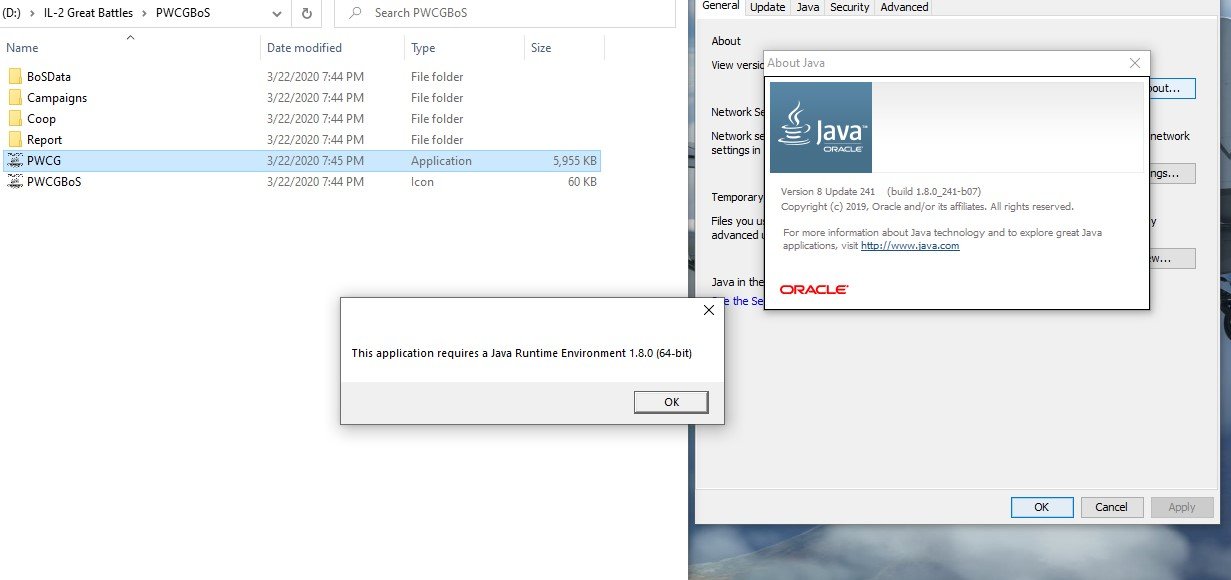The width and height of the screenshot is (1231, 580).
Task: Click the Oracle copyright notice text
Action: (x=927, y=207)
